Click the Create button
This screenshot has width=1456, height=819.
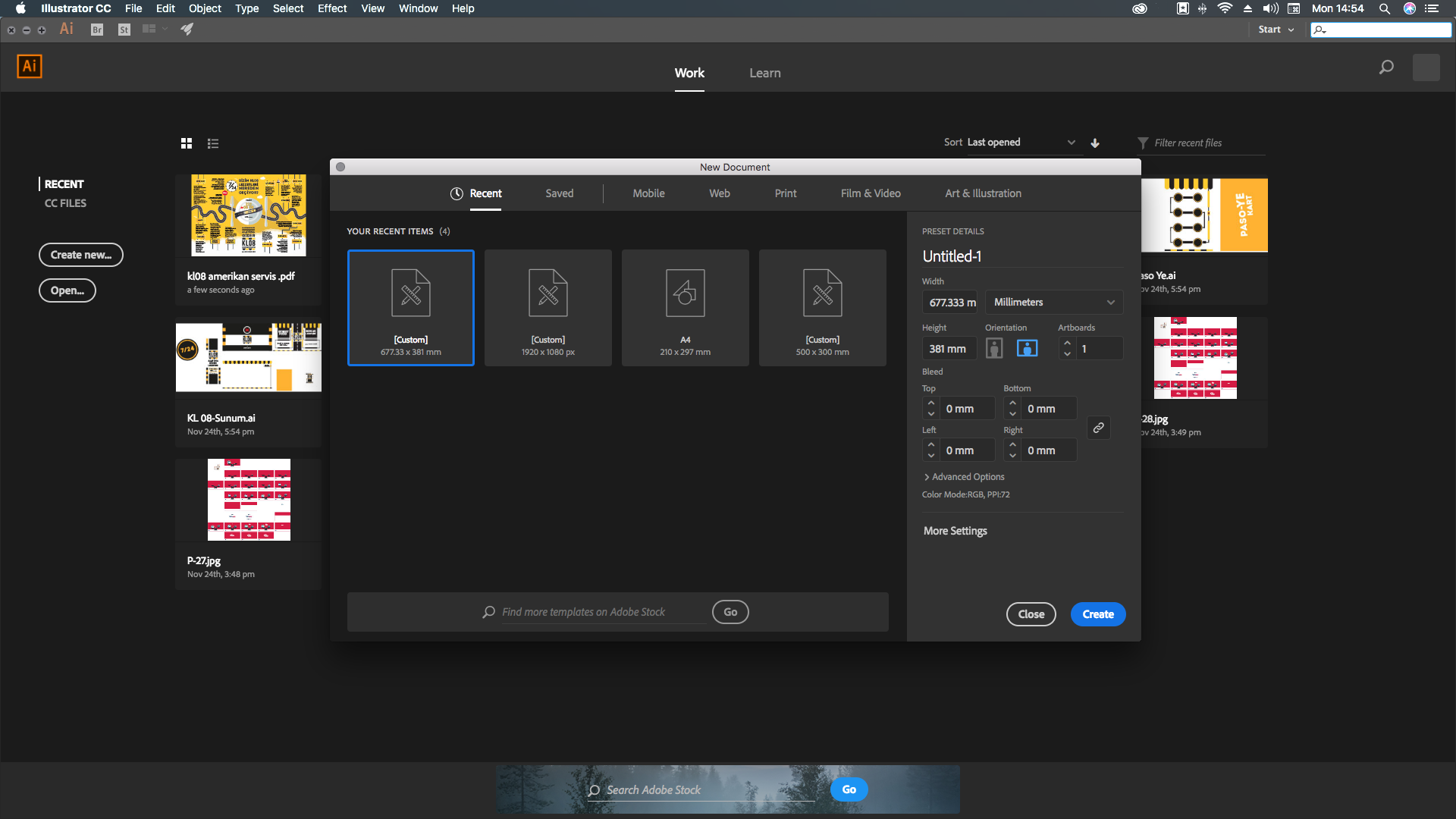tap(1098, 614)
